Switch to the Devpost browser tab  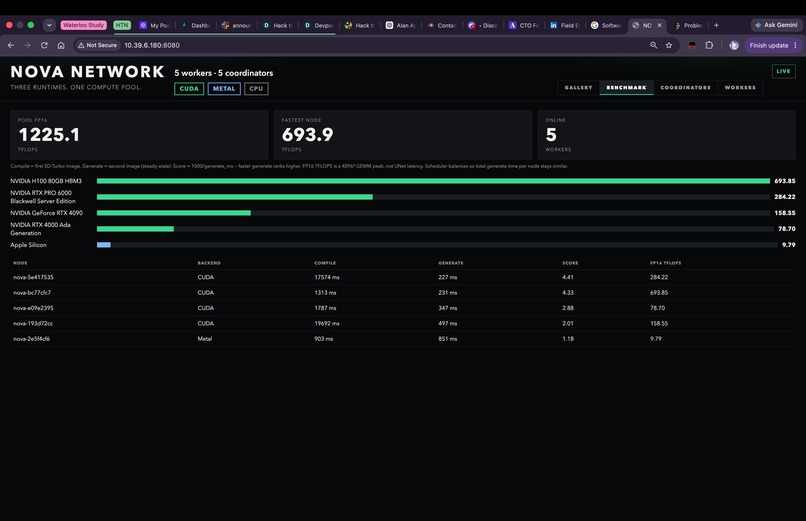[319, 25]
